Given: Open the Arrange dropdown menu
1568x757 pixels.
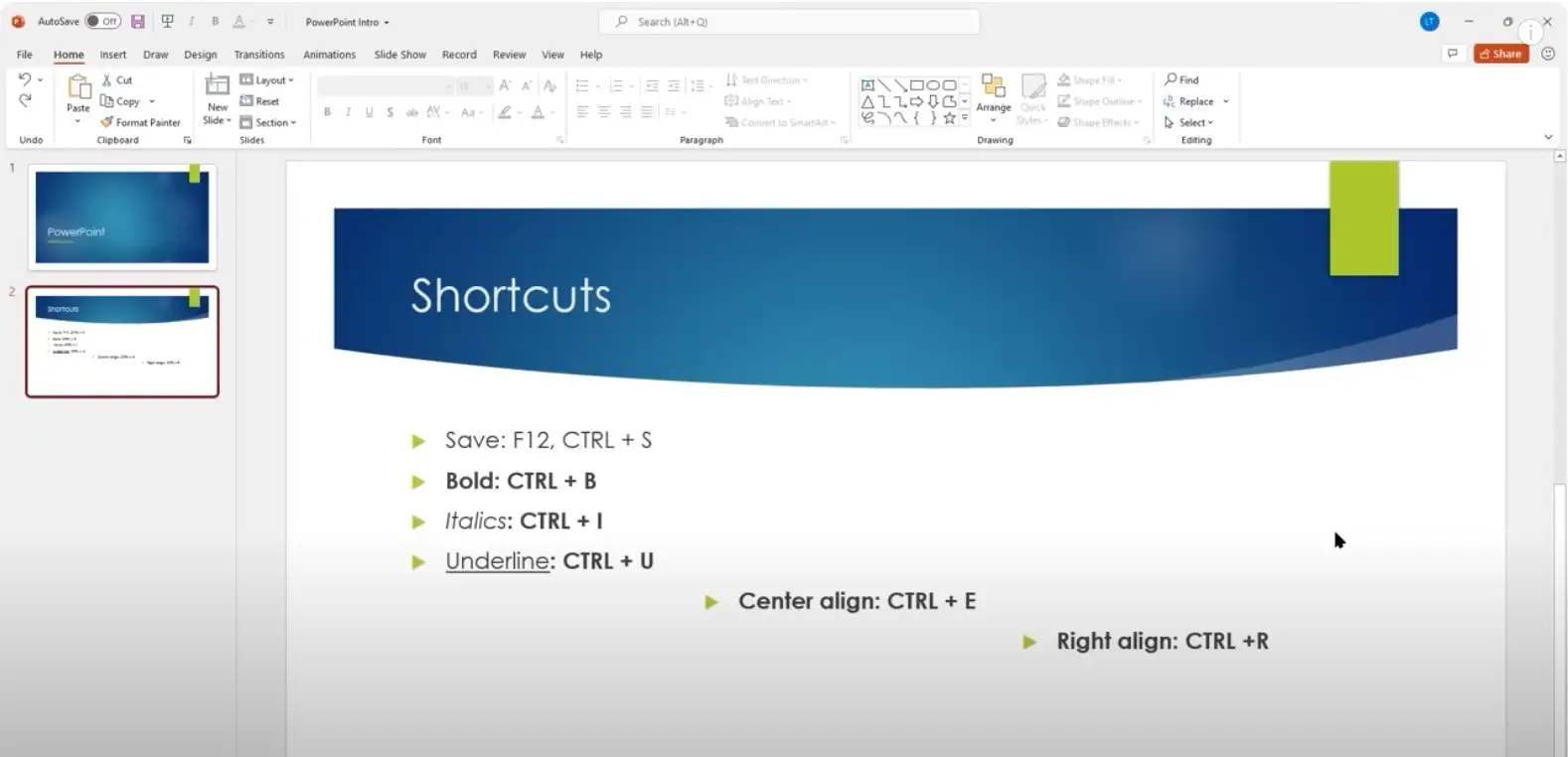Looking at the screenshot, I should (x=993, y=97).
